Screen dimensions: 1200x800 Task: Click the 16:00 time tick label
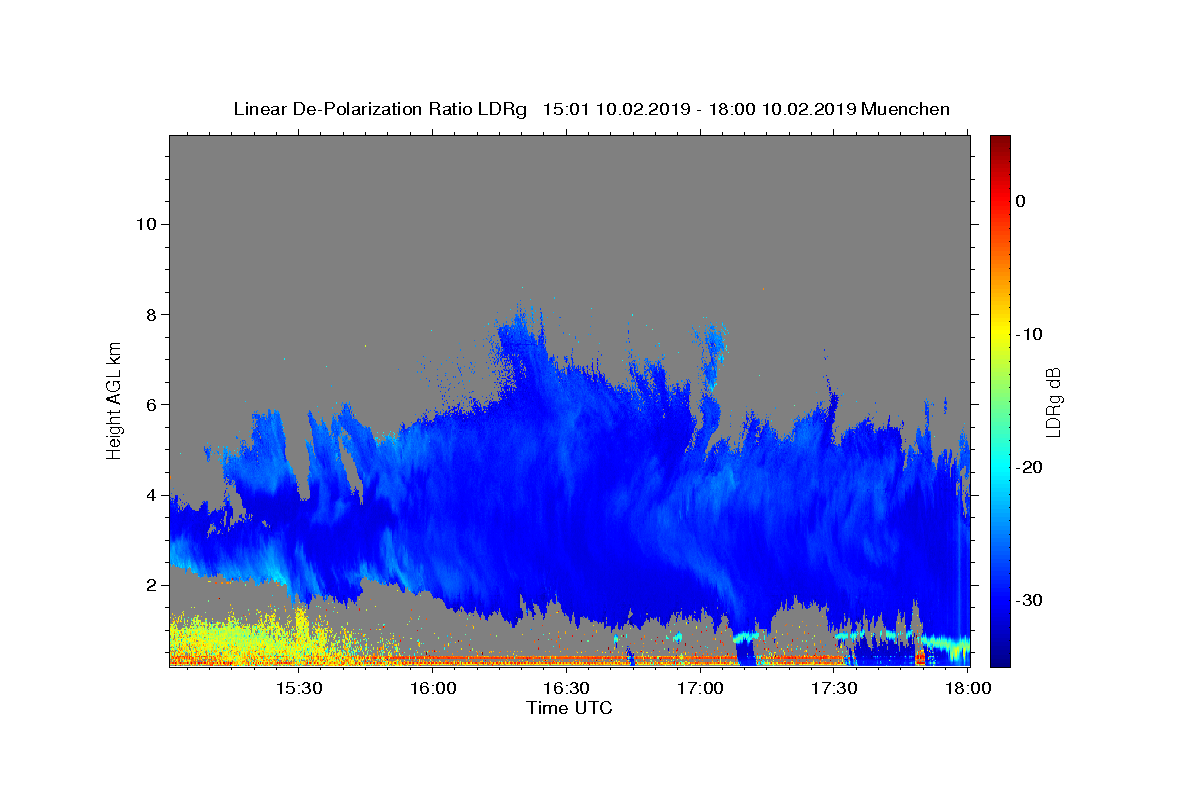tap(433, 688)
